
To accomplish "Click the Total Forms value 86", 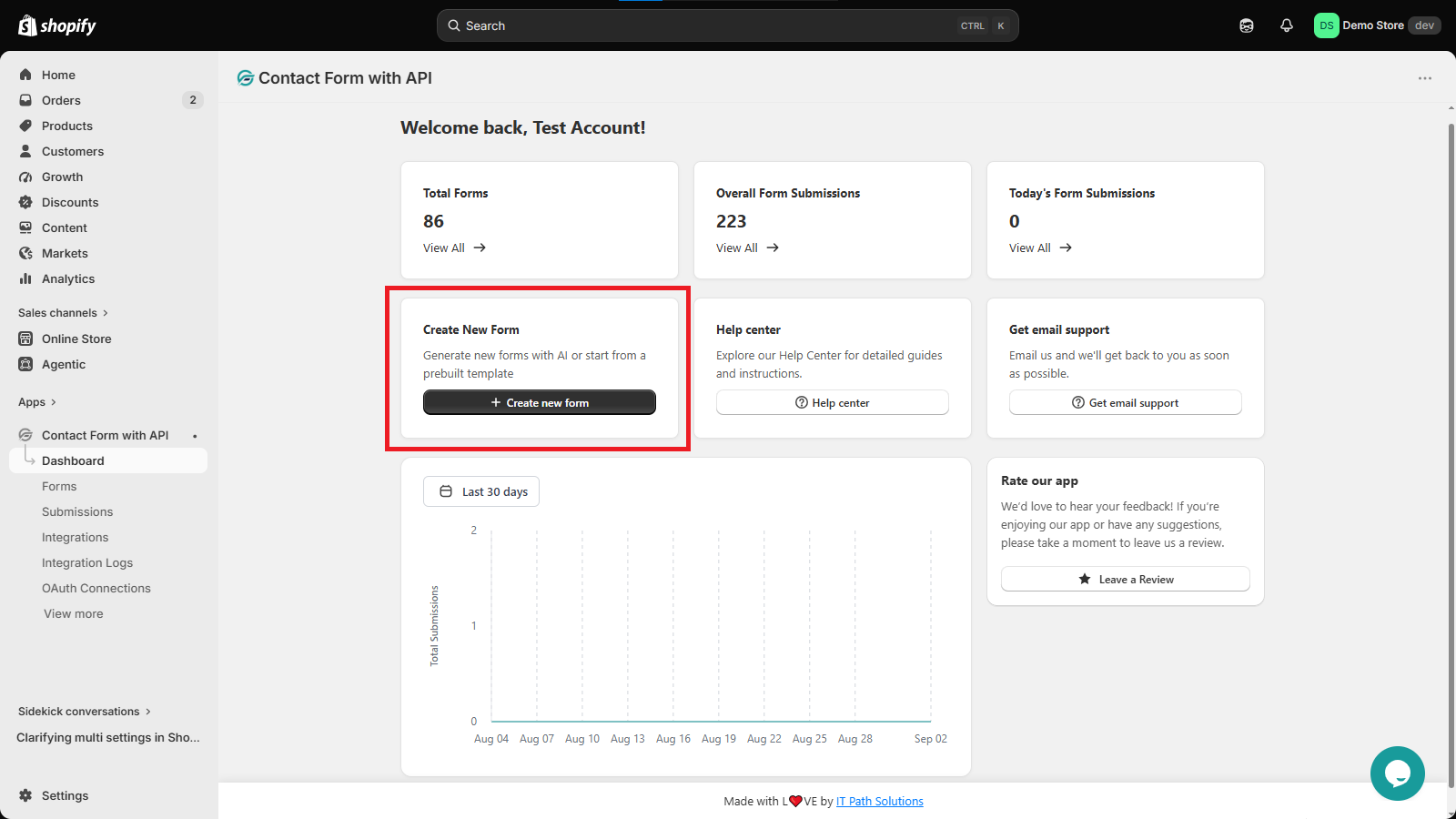I will pos(433,221).
